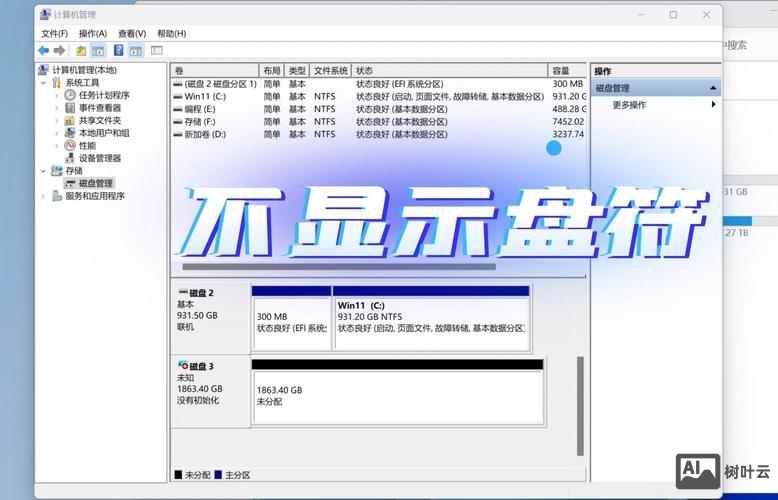The image size is (778, 500).
Task: Click the horizontal scrollbar under volume list
Action: click(x=339, y=267)
